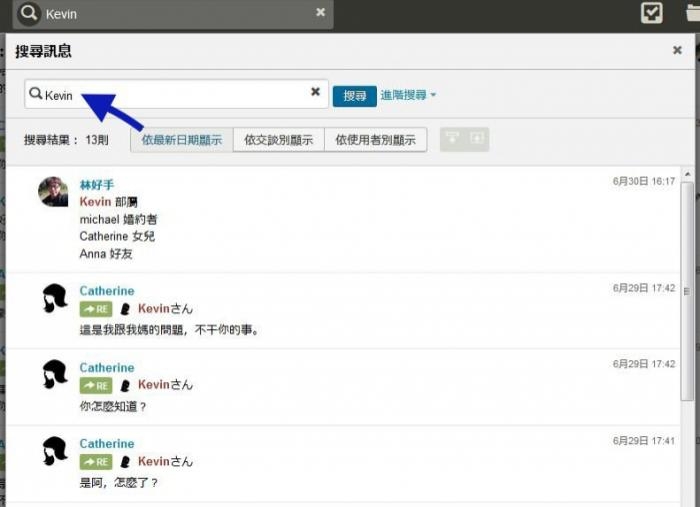Click line Anna 好友
Image resolution: width=700 pixels, height=507 pixels.
[x=106, y=254]
